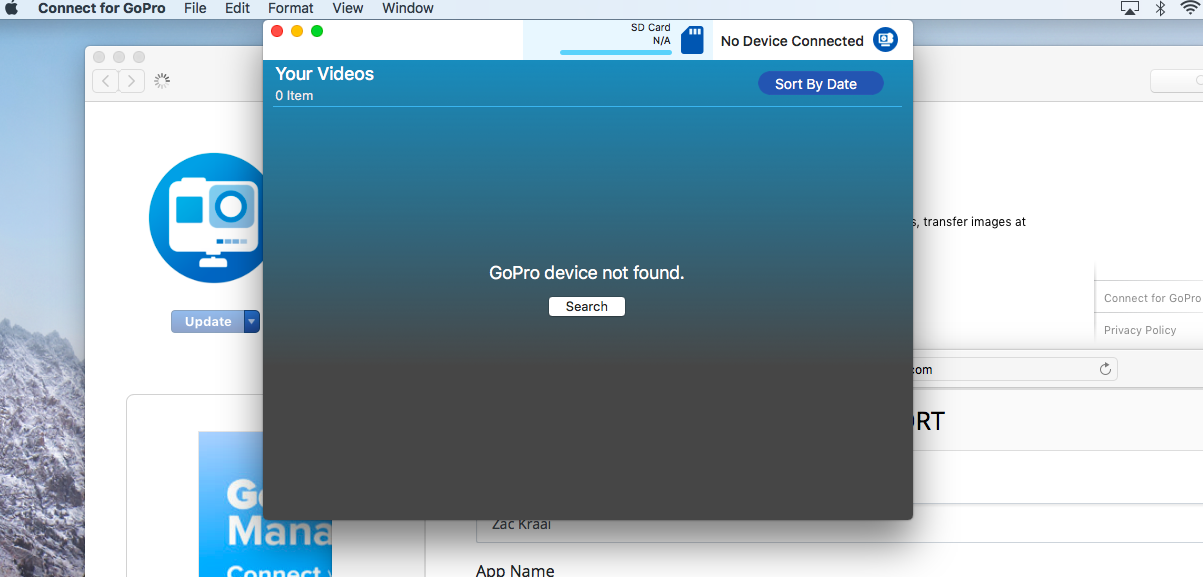
Task: Open the Wi-Fi status menu
Action: coord(1189,8)
